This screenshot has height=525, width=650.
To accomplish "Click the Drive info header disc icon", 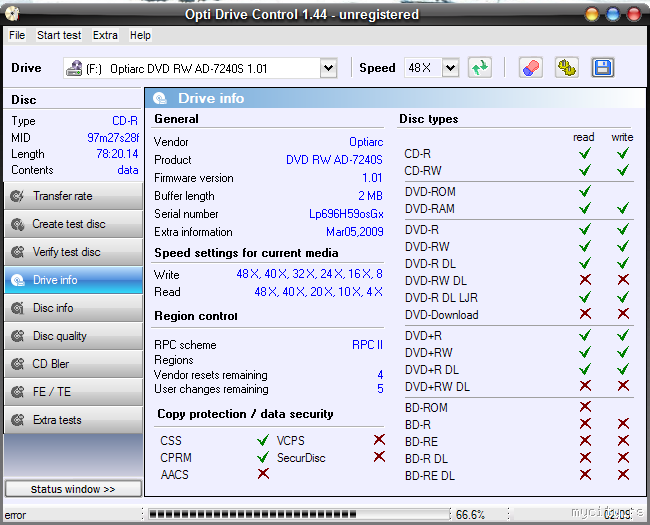I will tap(160, 98).
